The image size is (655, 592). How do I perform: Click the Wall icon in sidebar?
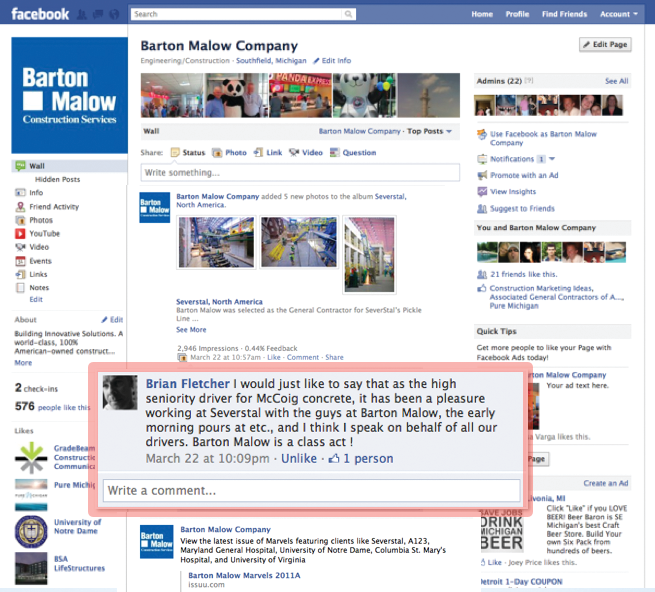[x=20, y=166]
